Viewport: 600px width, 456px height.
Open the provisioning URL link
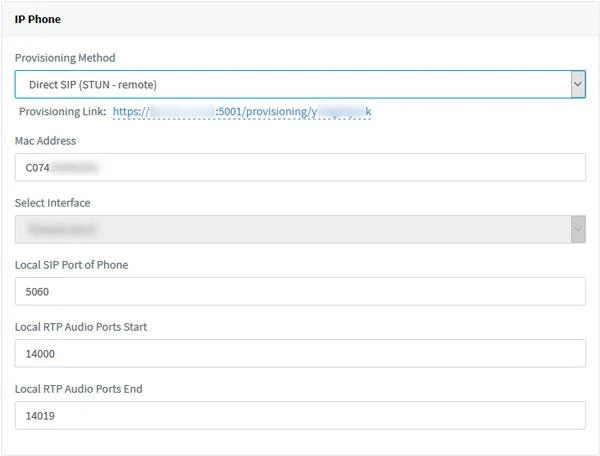click(242, 112)
